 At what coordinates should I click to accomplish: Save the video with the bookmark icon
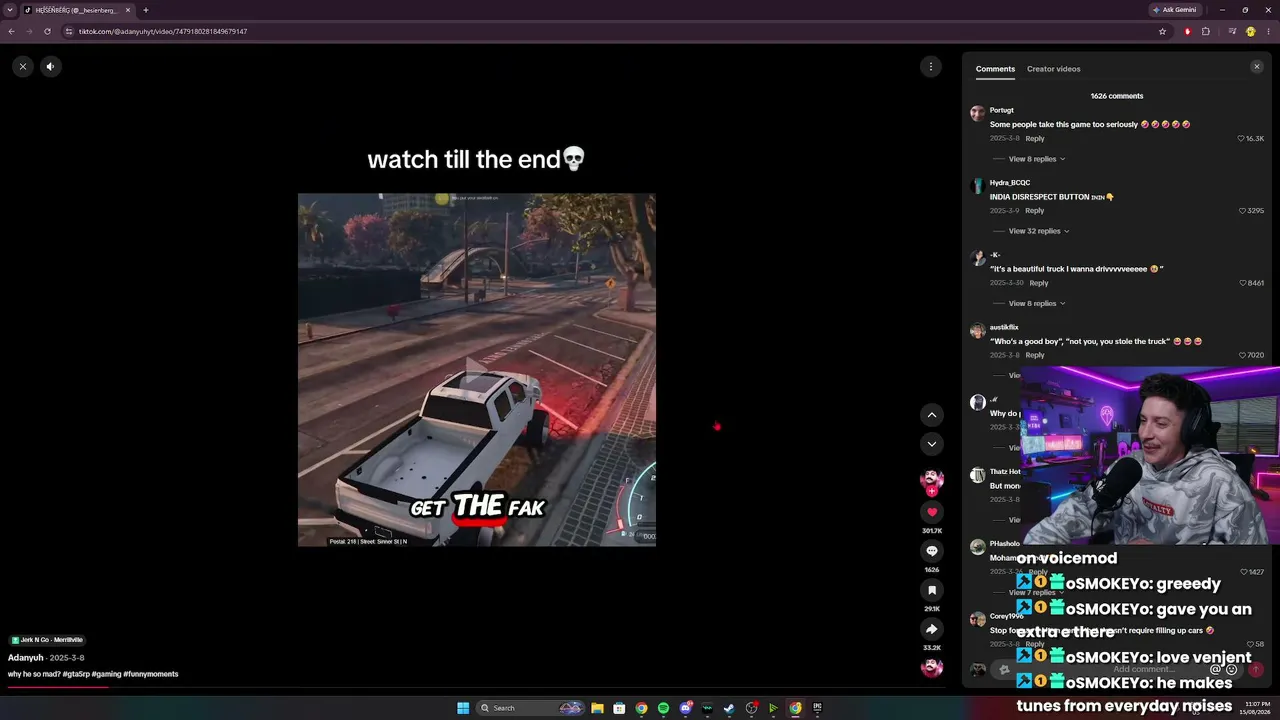(932, 590)
